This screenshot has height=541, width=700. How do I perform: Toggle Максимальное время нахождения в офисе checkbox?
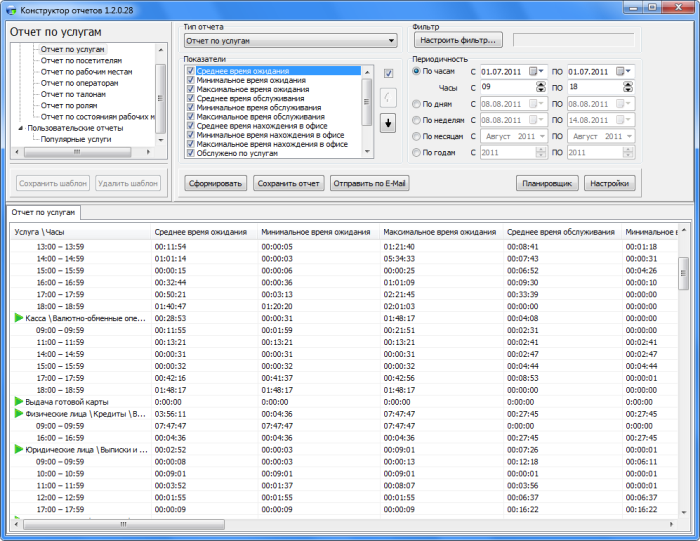click(191, 144)
